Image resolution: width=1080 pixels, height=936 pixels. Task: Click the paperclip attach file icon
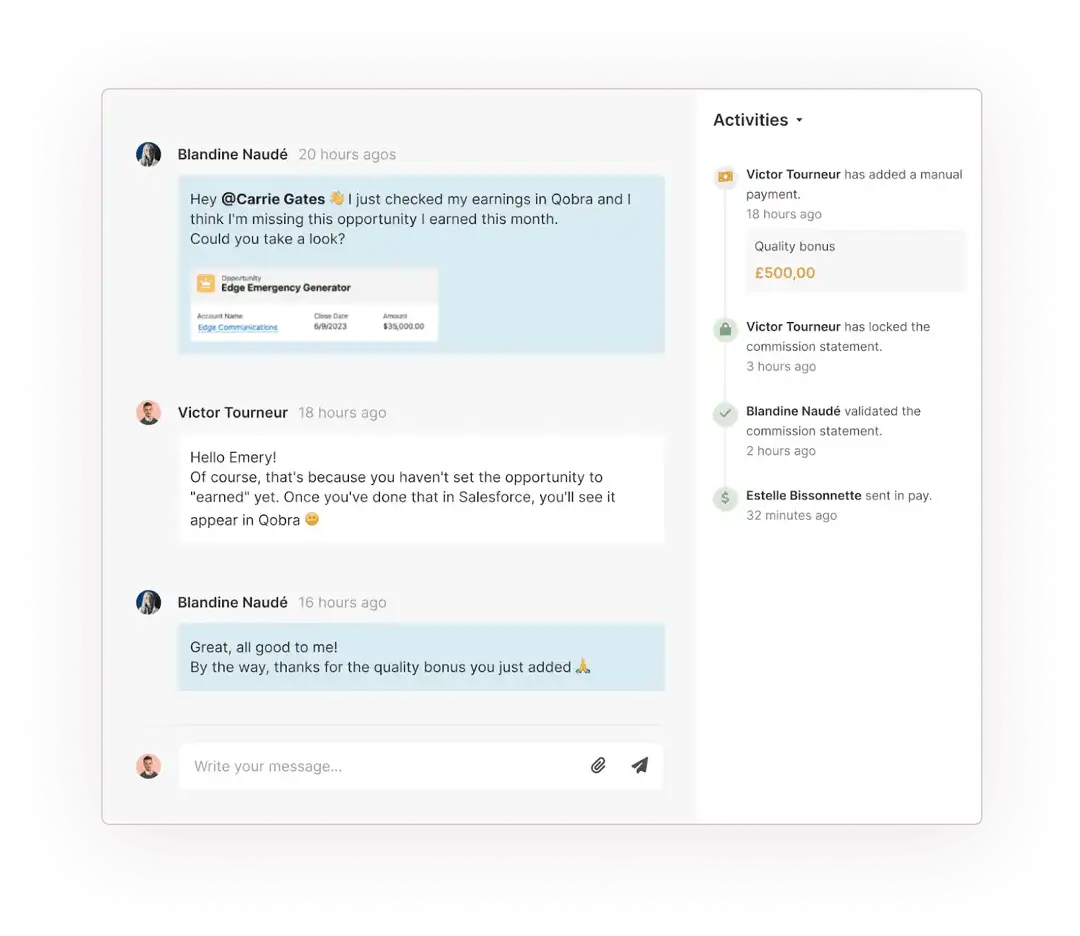pyautogui.click(x=598, y=765)
